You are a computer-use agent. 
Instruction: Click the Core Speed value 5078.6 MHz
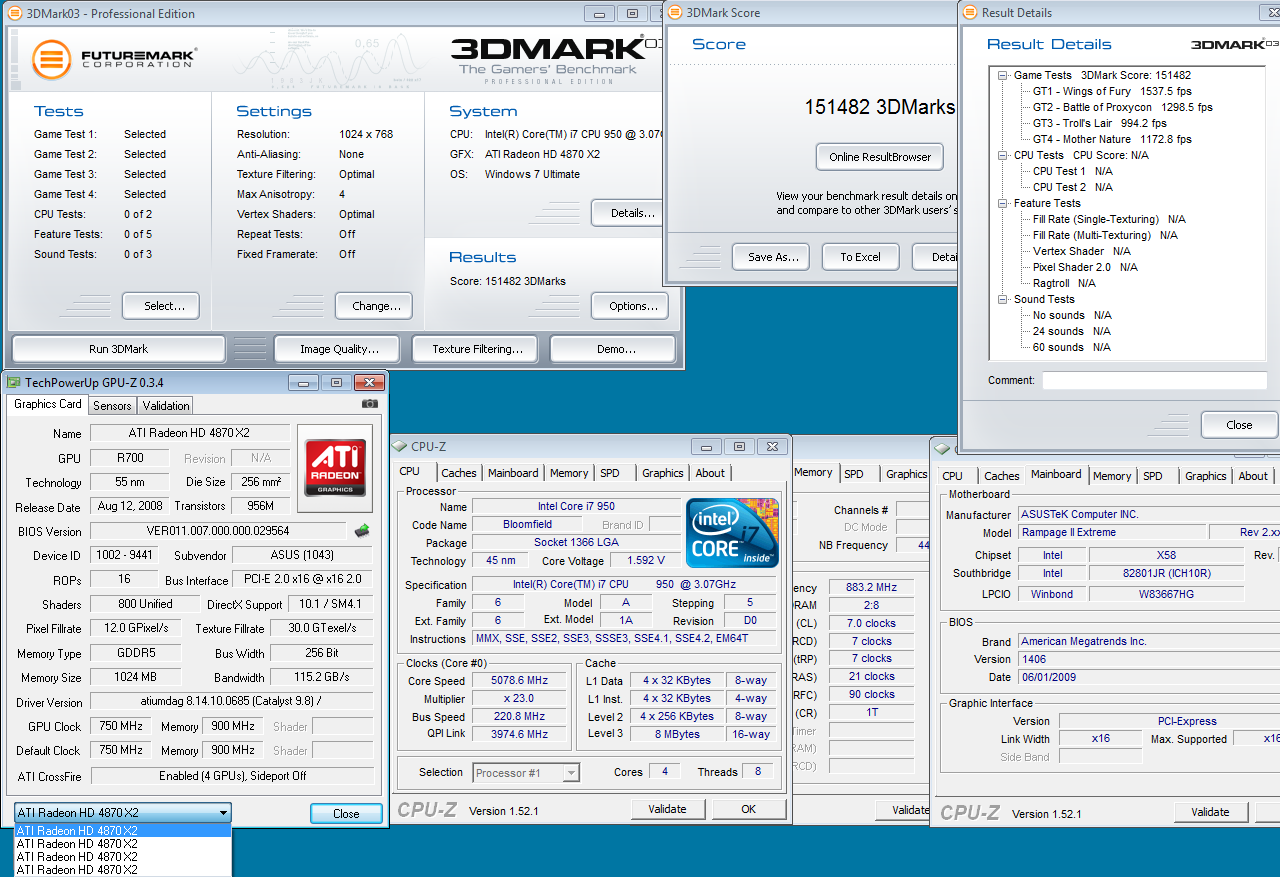coord(520,681)
